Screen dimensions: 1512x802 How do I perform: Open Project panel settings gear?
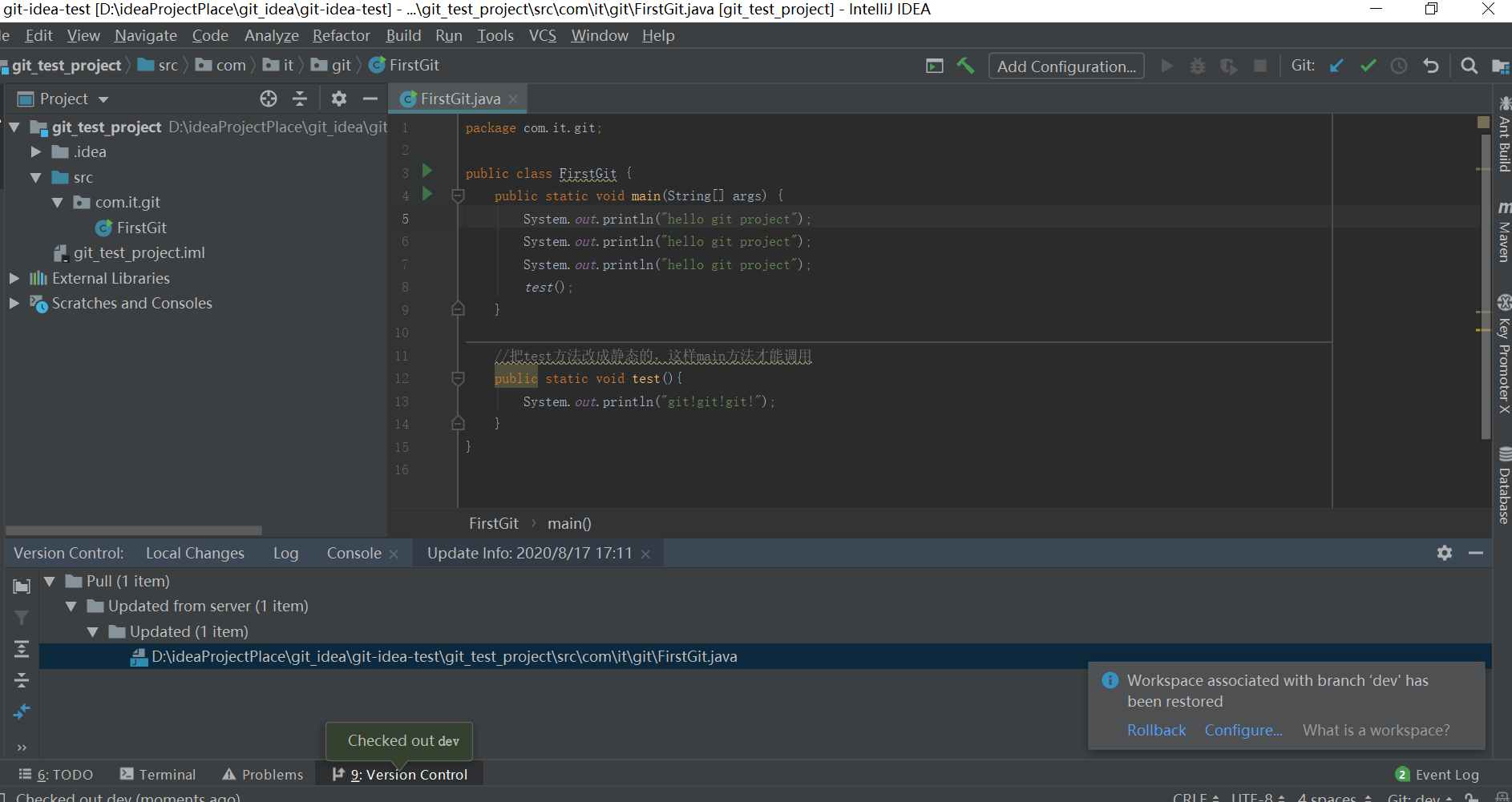tap(339, 99)
